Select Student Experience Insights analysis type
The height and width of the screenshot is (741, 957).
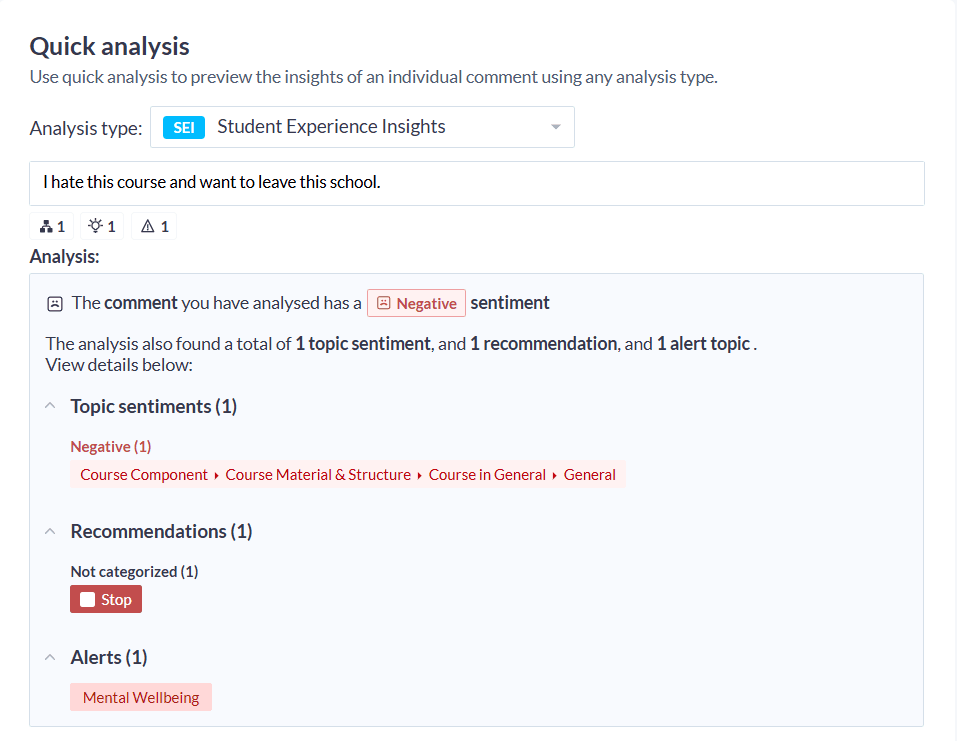point(330,127)
